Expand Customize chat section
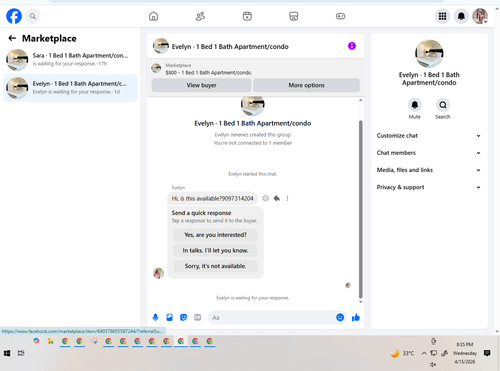The image size is (500, 371). 429,136
